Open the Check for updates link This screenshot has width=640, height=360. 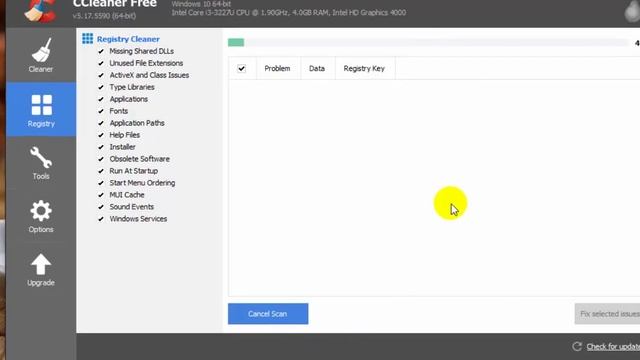click(x=613, y=347)
